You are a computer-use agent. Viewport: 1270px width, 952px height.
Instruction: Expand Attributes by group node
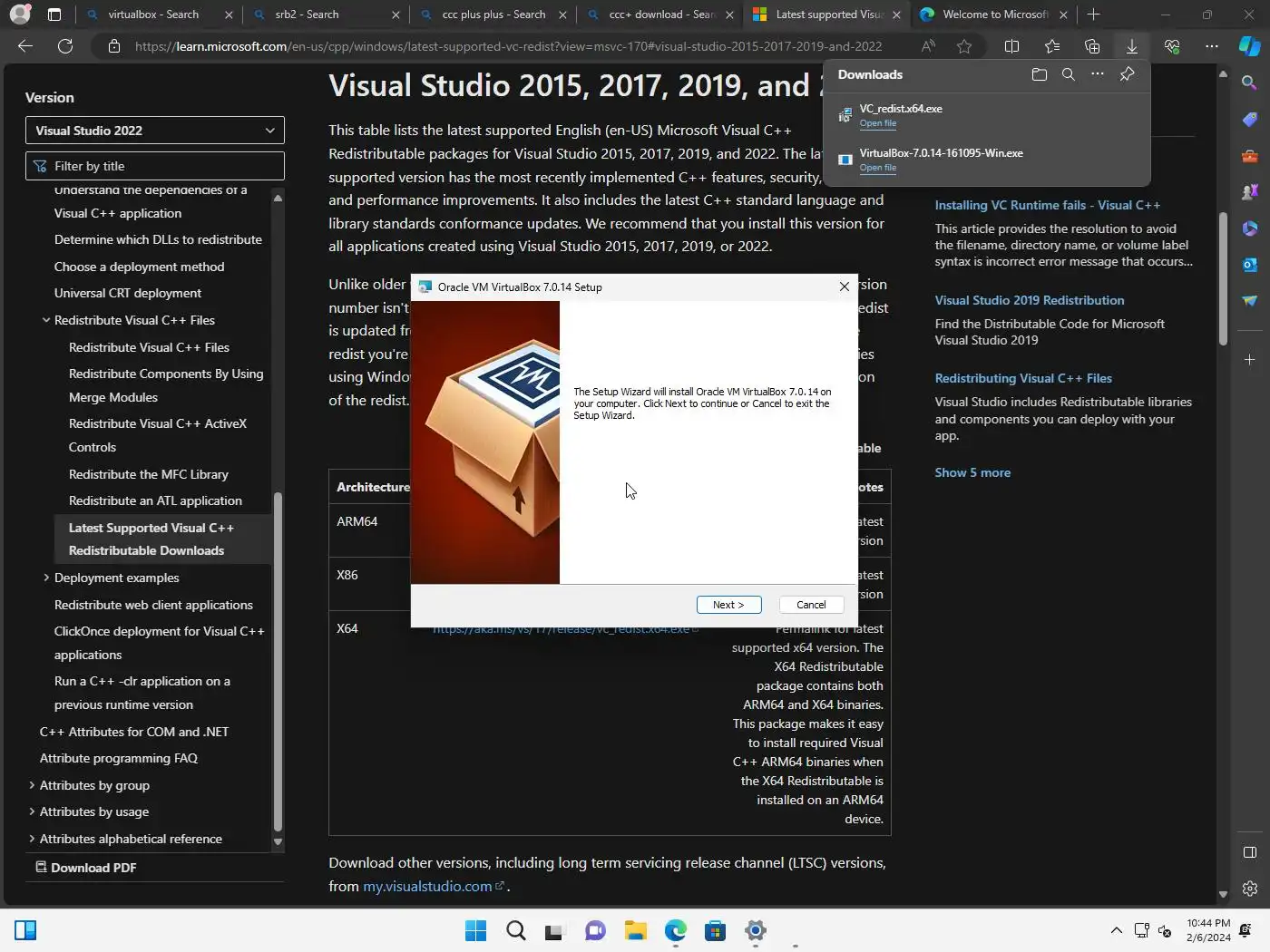pyautogui.click(x=32, y=785)
